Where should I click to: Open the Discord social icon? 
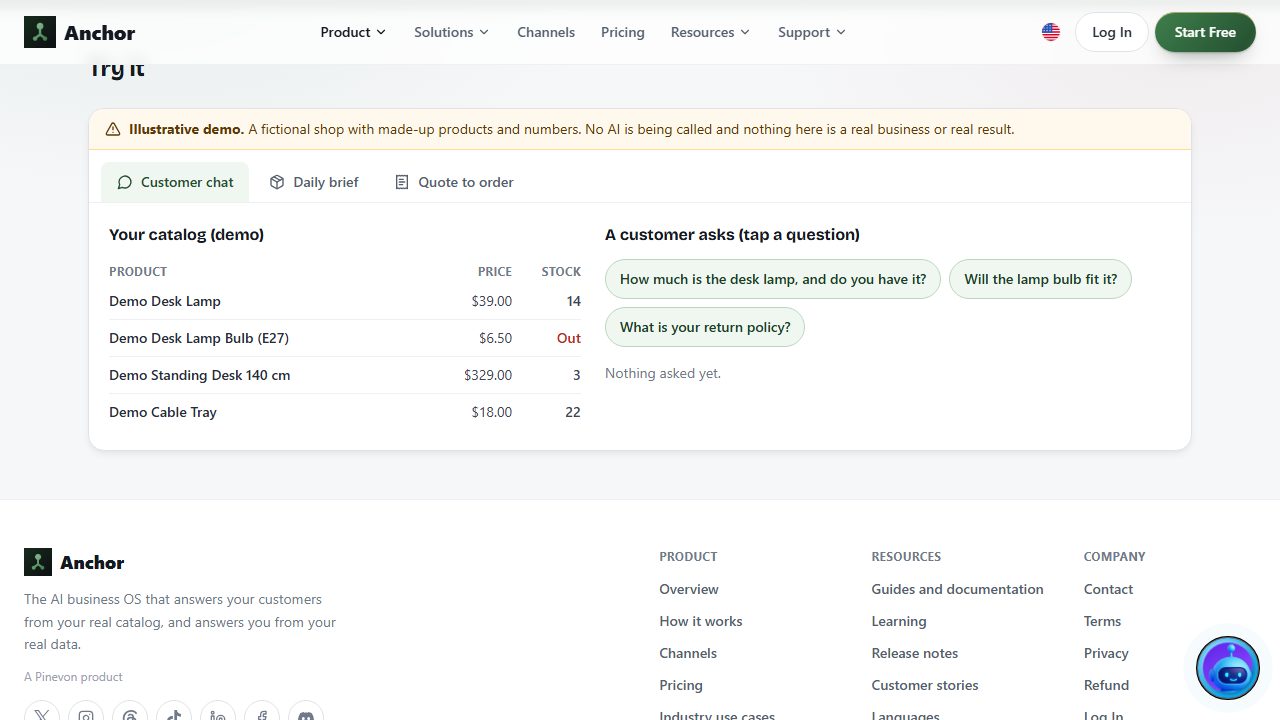point(306,716)
